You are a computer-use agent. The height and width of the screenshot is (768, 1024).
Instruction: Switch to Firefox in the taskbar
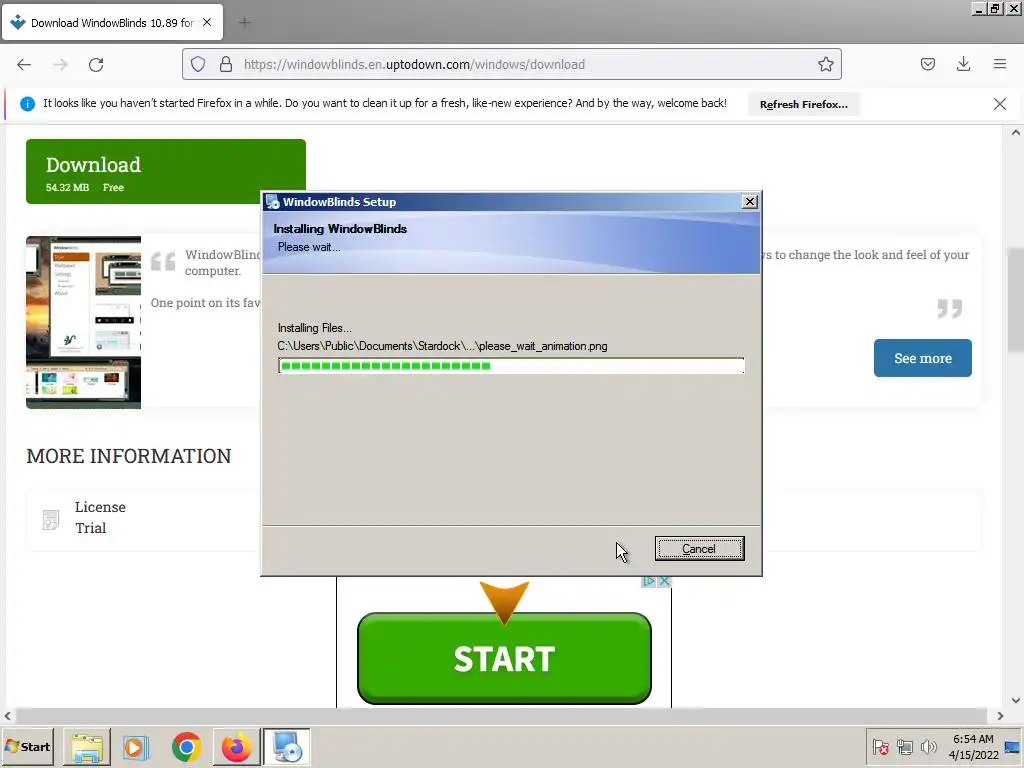point(236,747)
